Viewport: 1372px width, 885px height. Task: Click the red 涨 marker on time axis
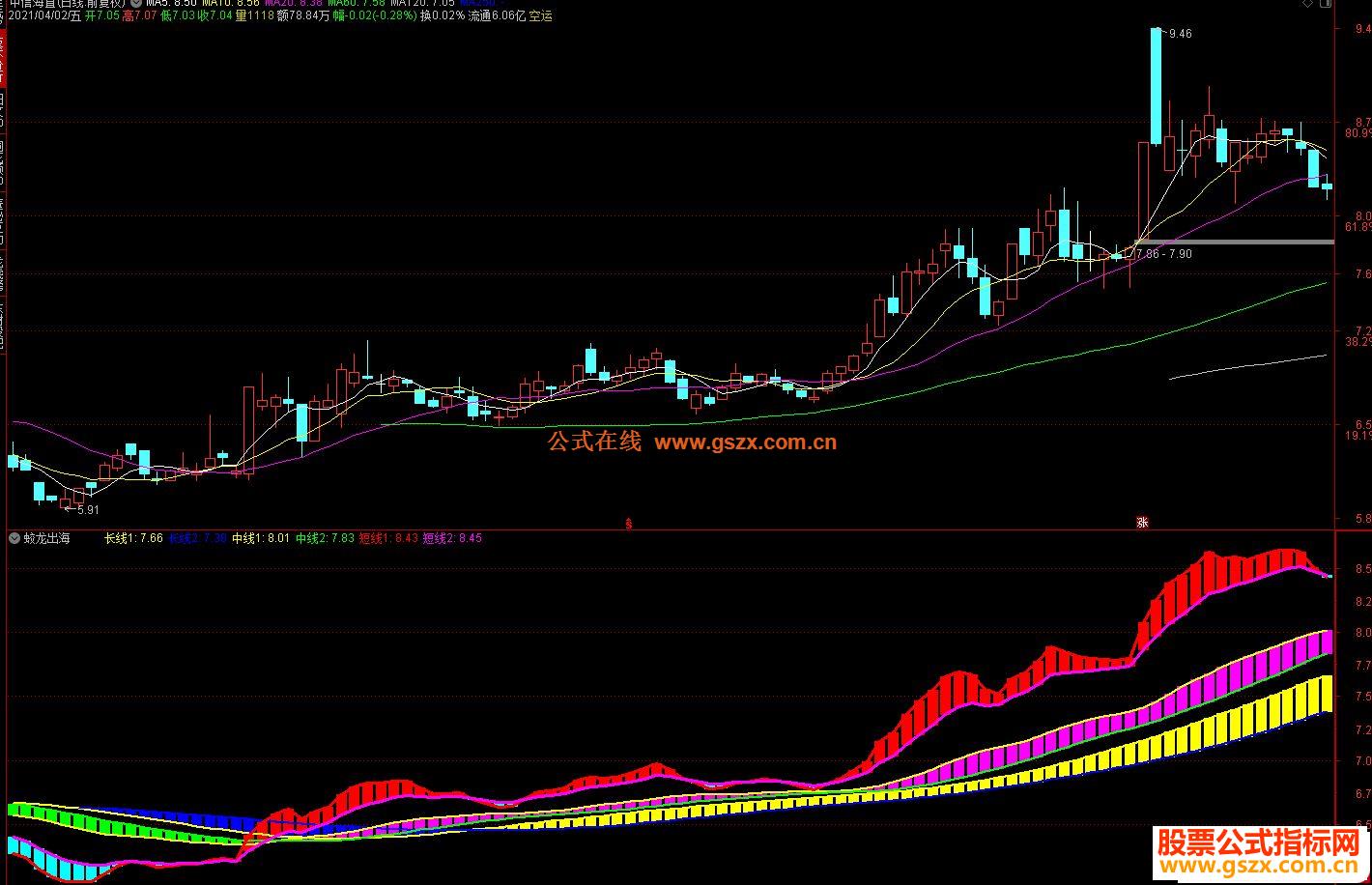pyautogui.click(x=1142, y=523)
